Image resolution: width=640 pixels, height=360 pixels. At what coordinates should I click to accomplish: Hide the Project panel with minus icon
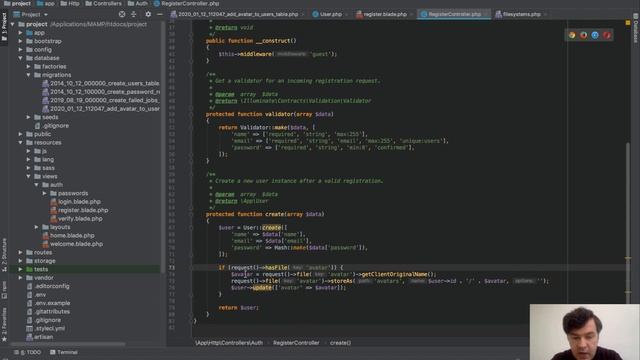click(160, 14)
